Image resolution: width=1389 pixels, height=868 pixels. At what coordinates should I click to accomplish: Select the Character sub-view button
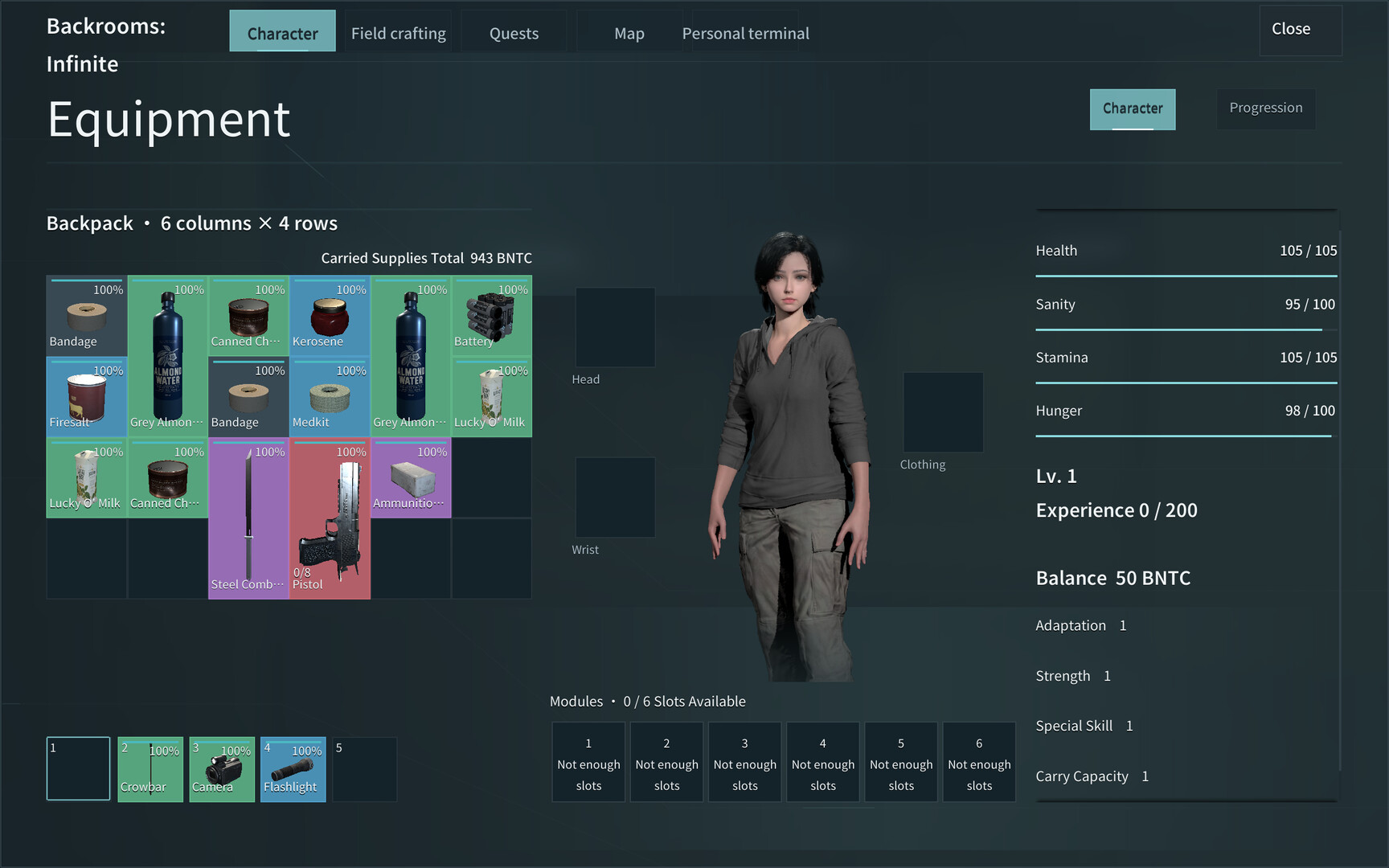(x=1133, y=108)
